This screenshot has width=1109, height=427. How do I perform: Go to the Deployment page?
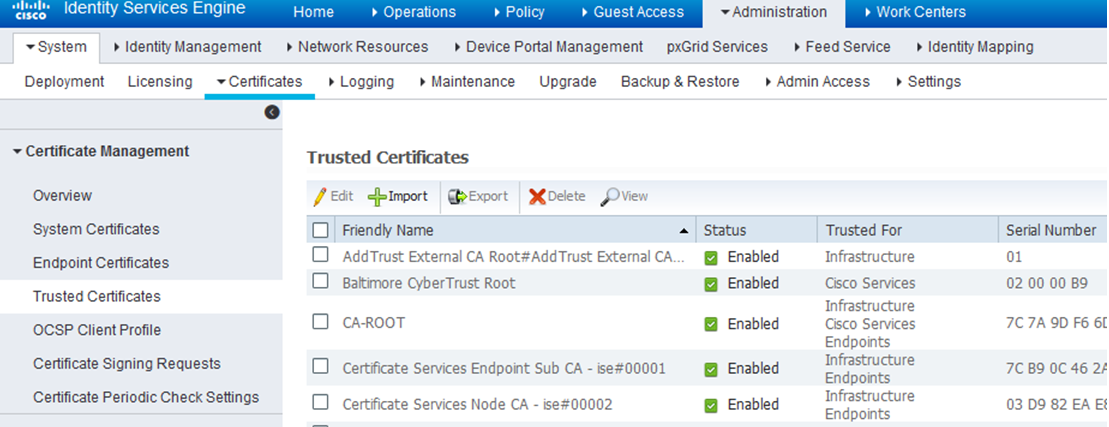click(x=64, y=82)
